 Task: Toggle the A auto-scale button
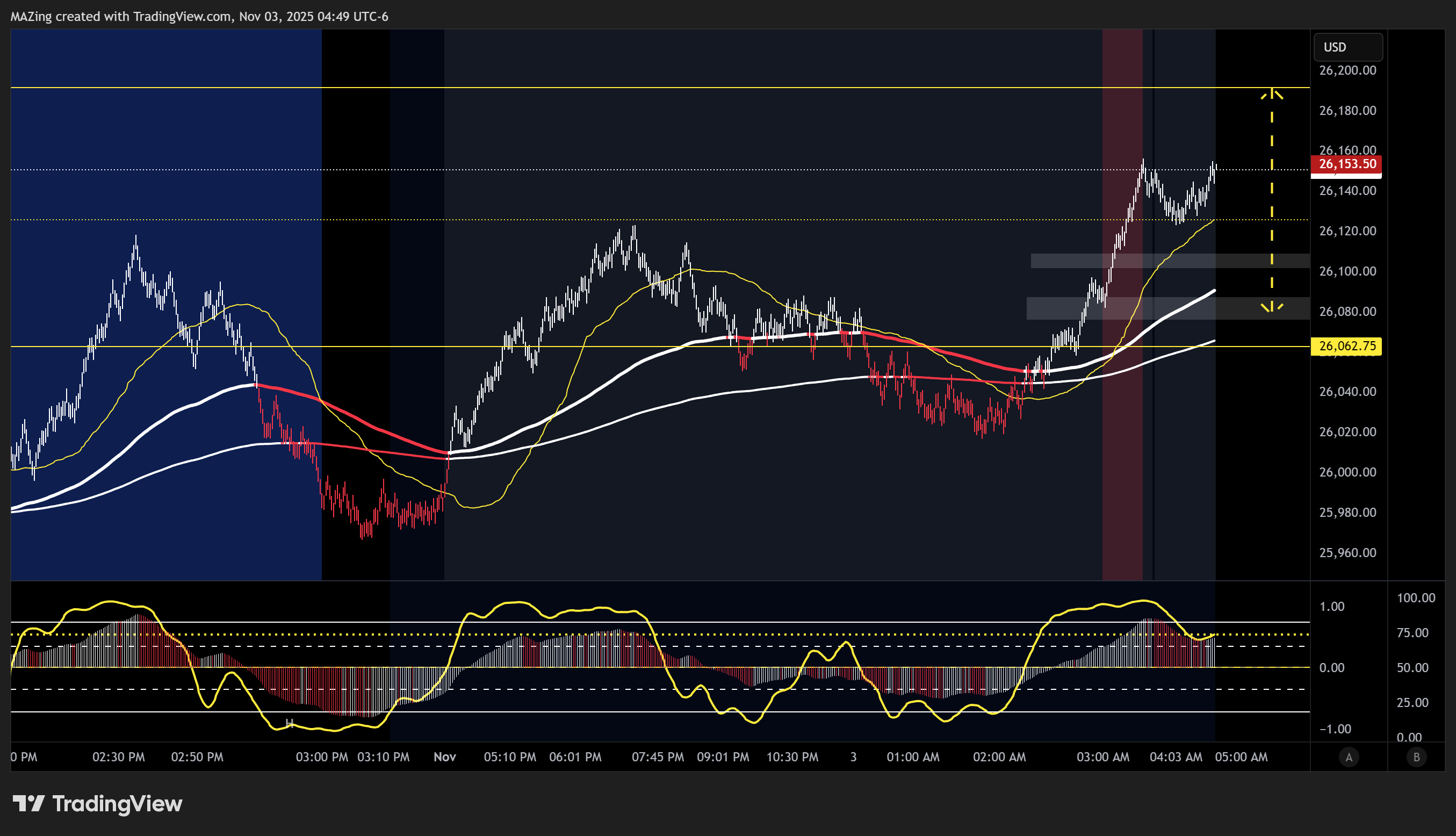click(1349, 758)
